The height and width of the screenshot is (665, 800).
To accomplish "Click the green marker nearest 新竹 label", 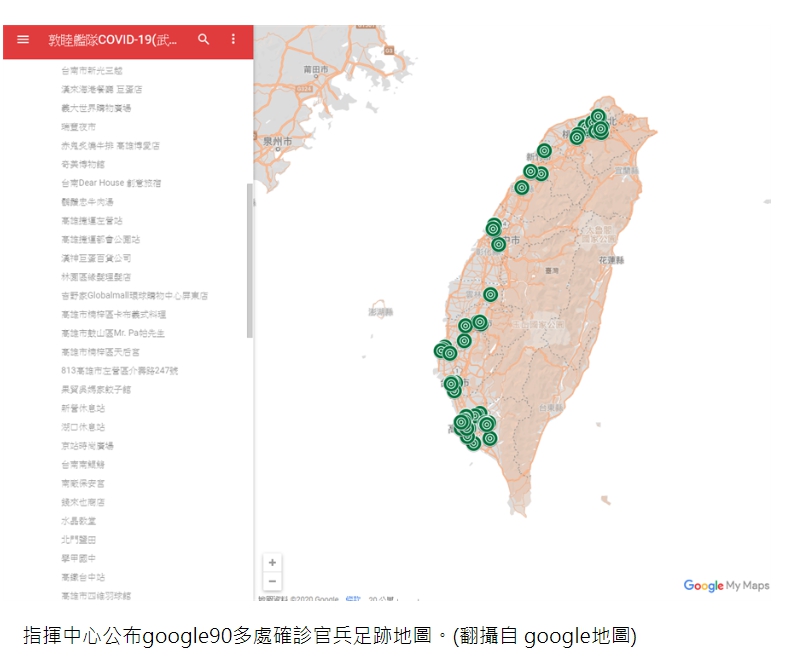I will pos(544,151).
